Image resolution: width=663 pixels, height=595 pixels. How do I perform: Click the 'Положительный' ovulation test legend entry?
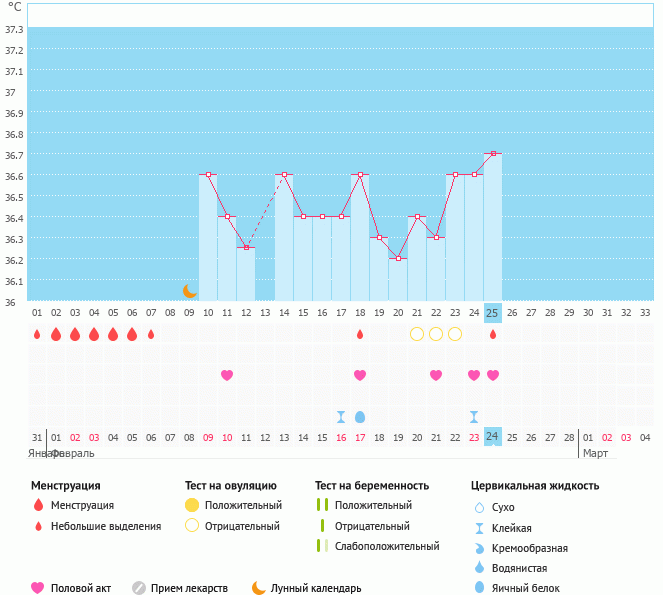(242, 505)
